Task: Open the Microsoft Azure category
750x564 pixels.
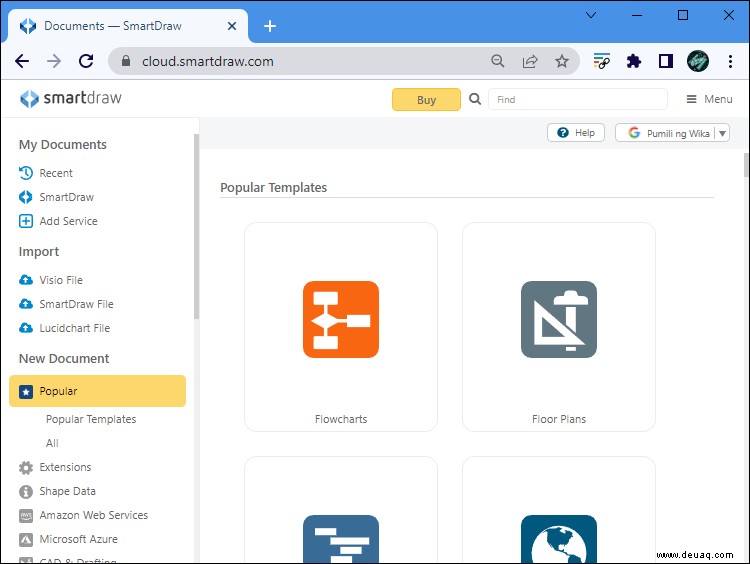Action: pos(68,539)
